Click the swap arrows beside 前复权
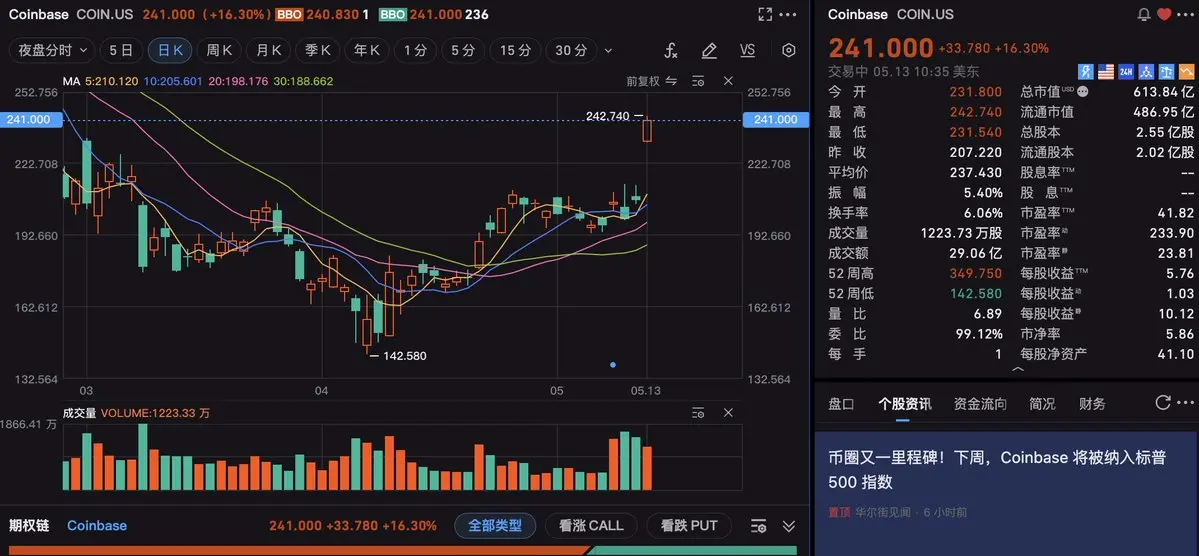 pos(671,81)
